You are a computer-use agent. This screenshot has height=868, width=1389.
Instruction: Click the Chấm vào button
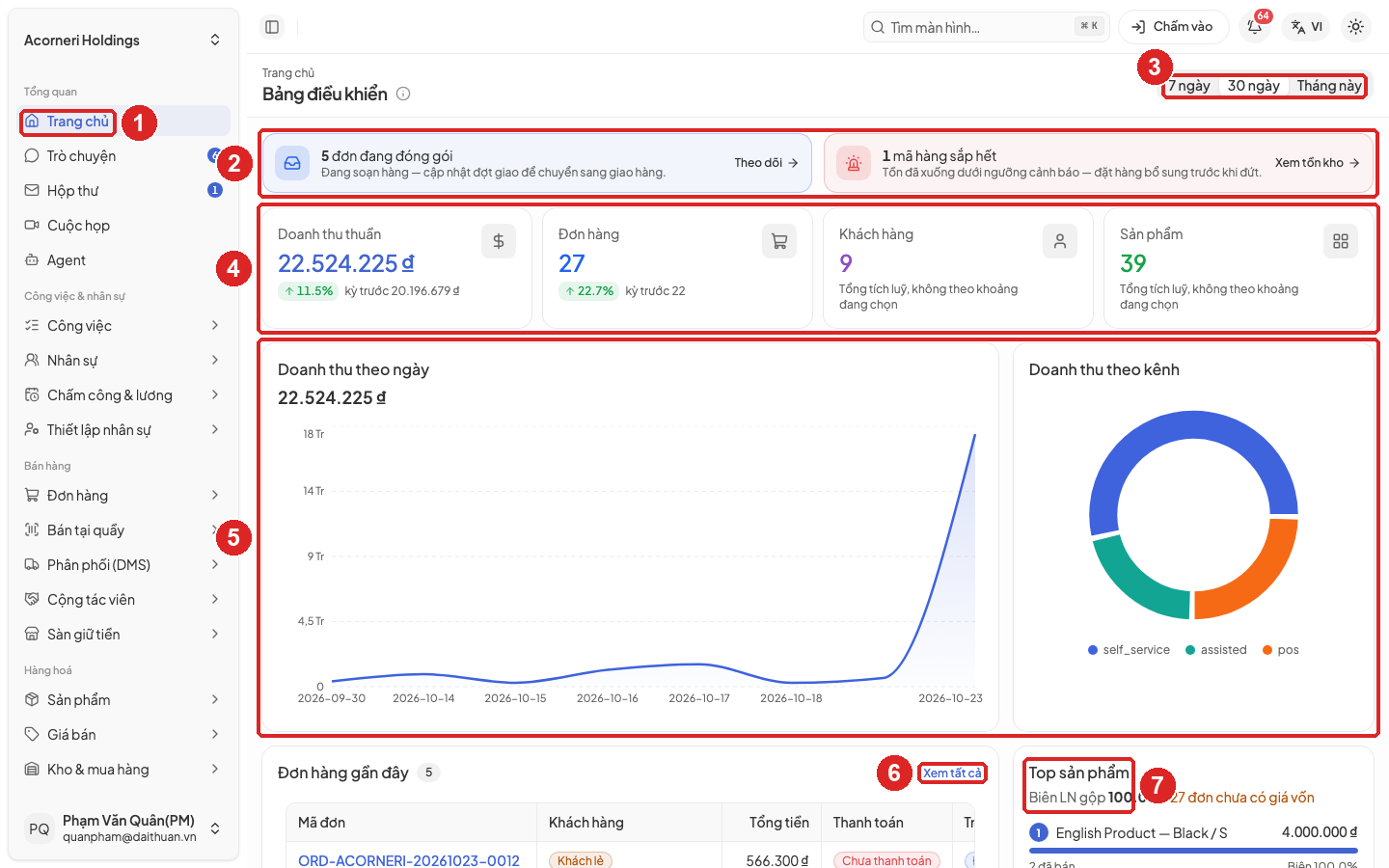(x=1173, y=27)
